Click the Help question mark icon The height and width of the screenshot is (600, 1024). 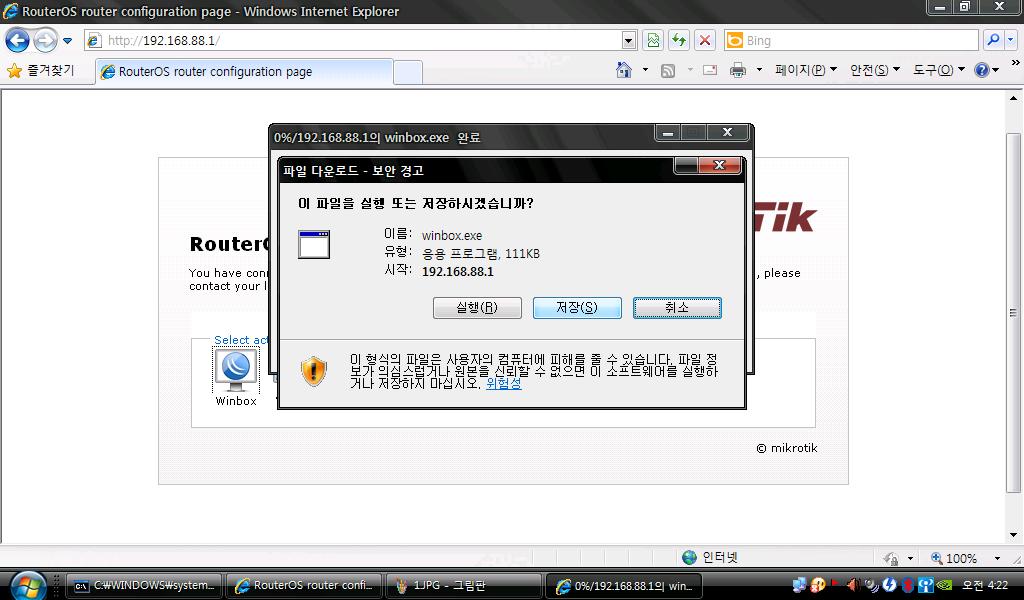[x=981, y=70]
